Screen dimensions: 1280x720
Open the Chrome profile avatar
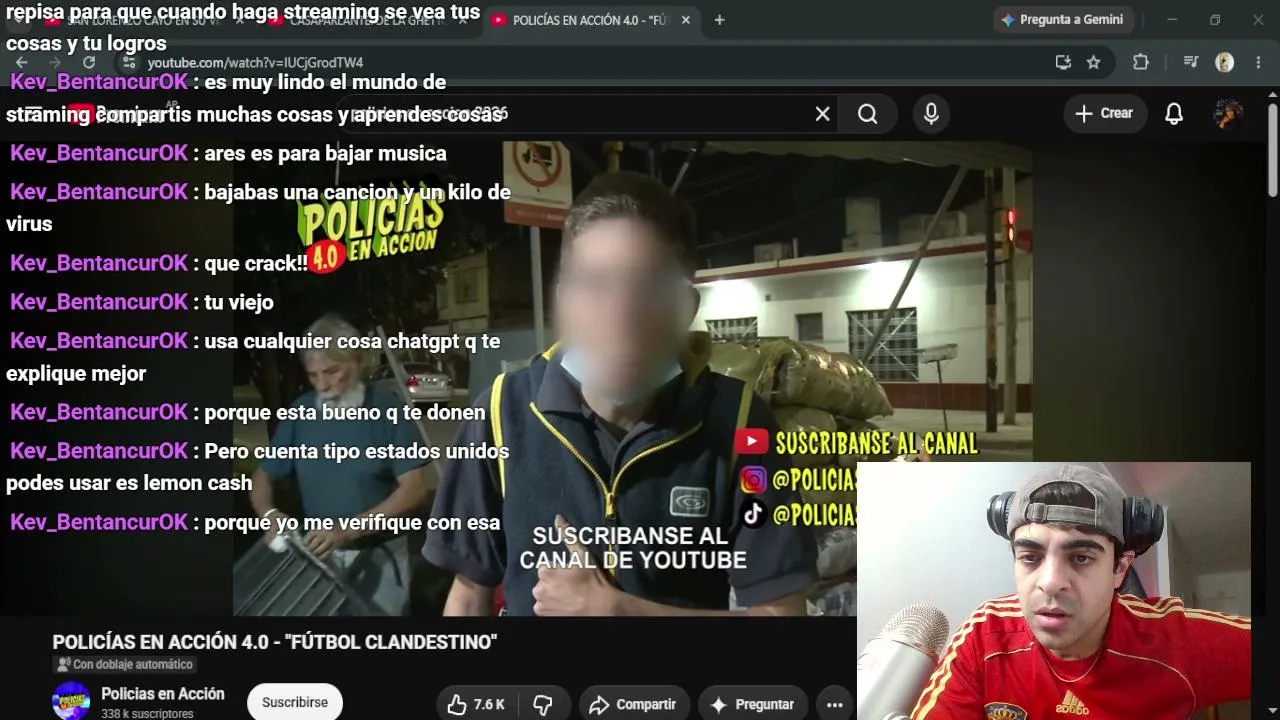[x=1224, y=62]
